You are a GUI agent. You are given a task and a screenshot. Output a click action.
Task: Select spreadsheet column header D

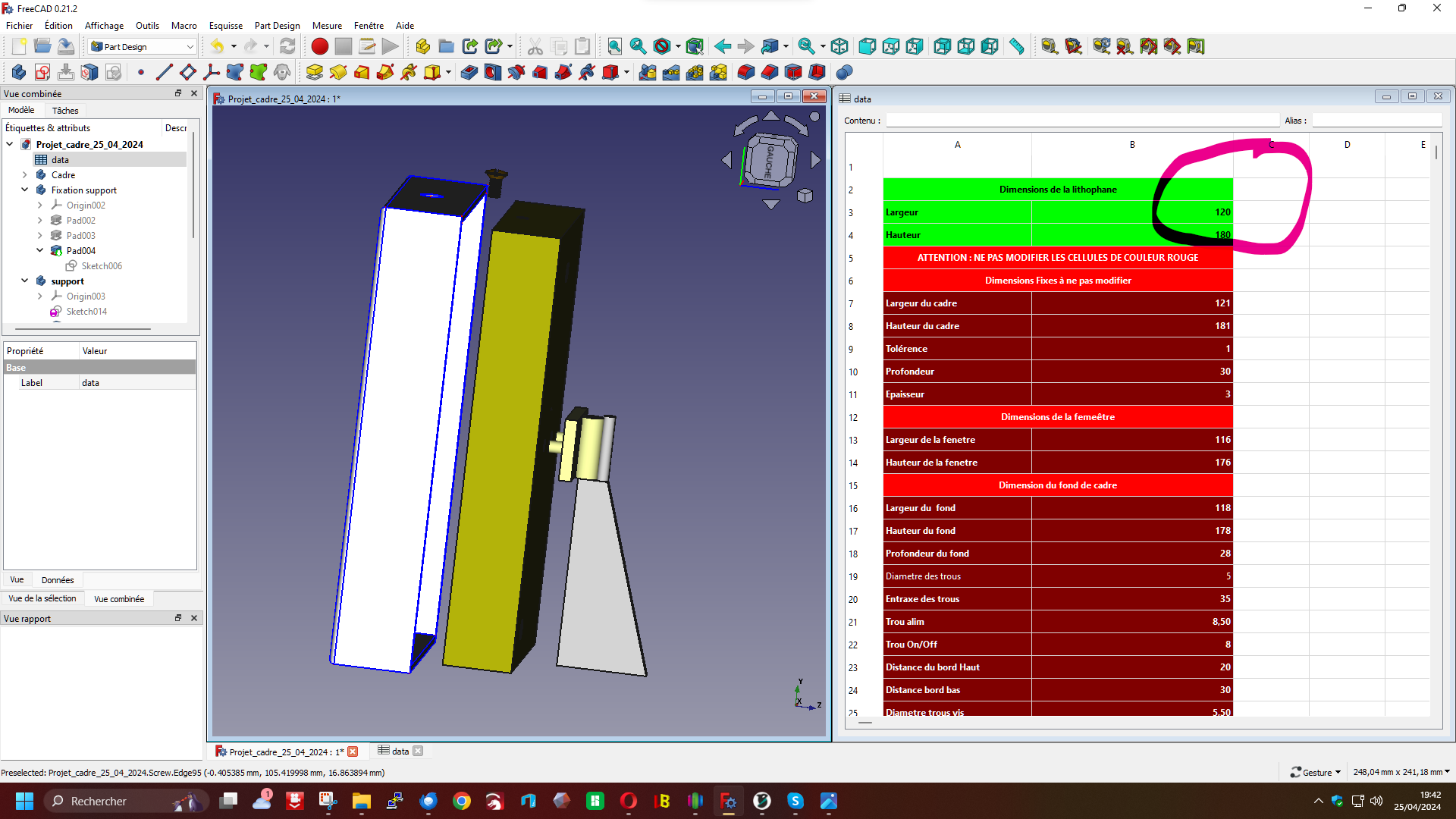pyautogui.click(x=1347, y=144)
